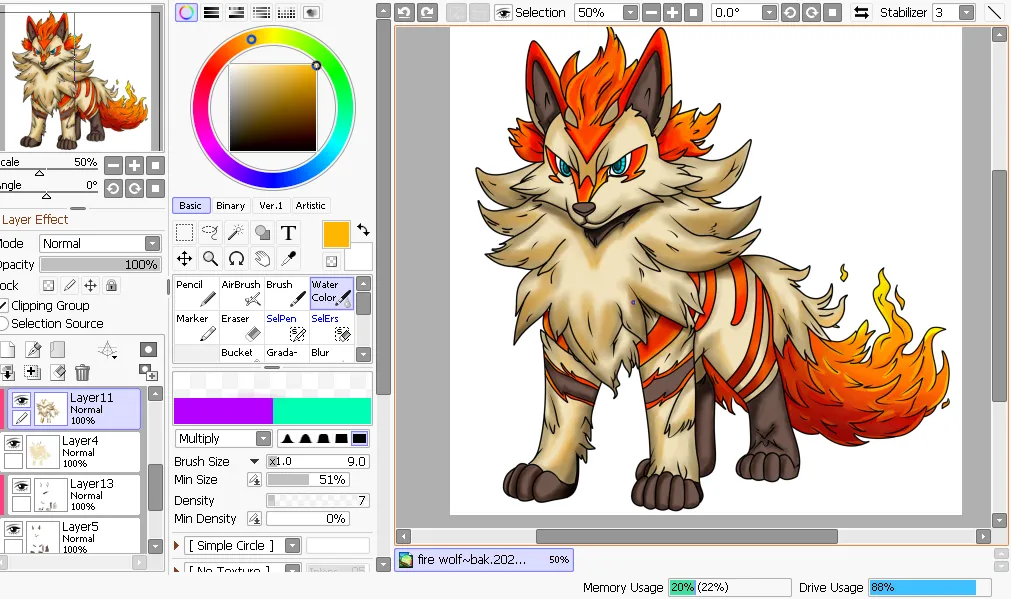Select the Zoom magnifier tool
This screenshot has width=1011, height=599.
(x=210, y=259)
